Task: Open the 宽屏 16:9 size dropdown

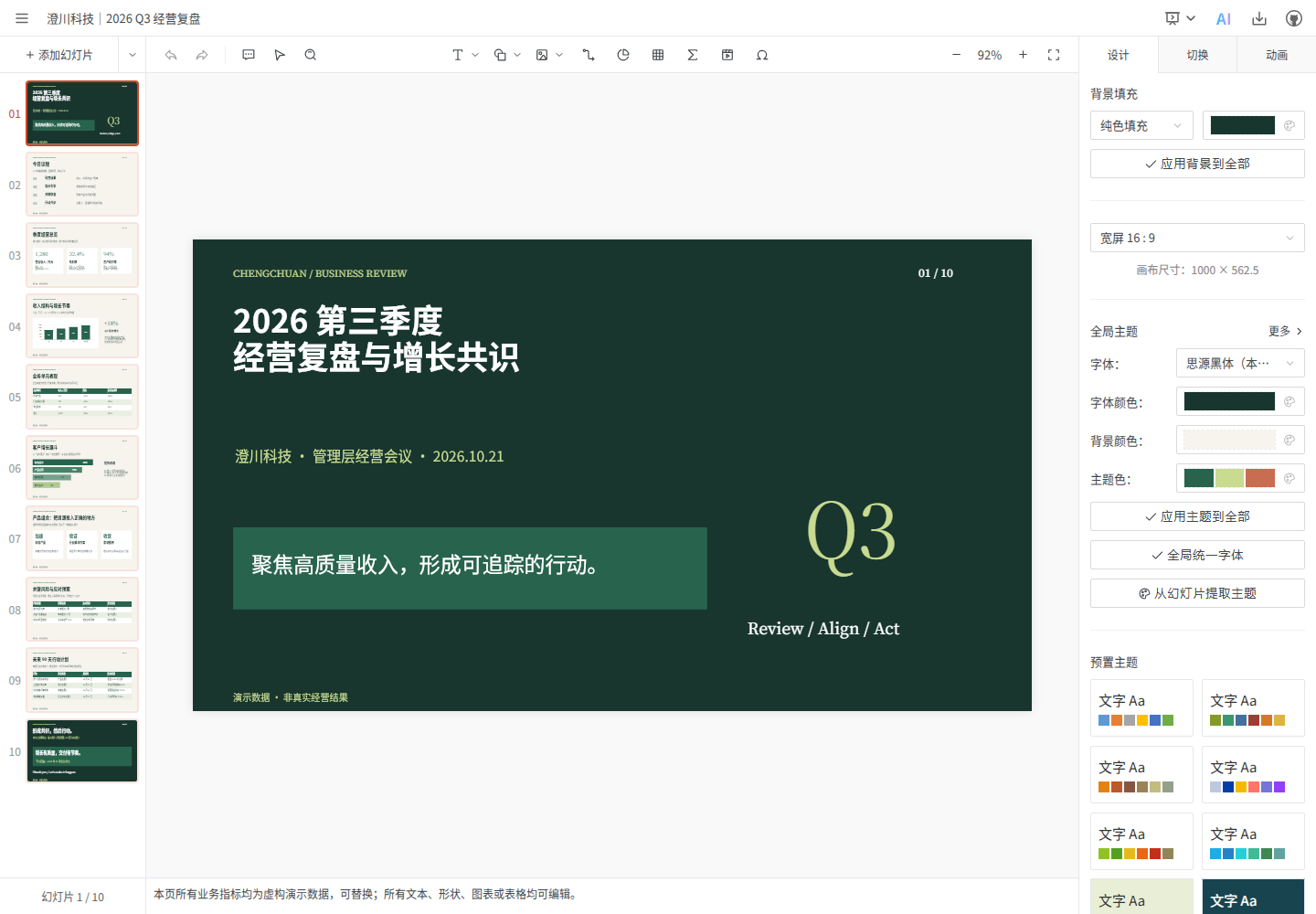Action: coord(1197,238)
